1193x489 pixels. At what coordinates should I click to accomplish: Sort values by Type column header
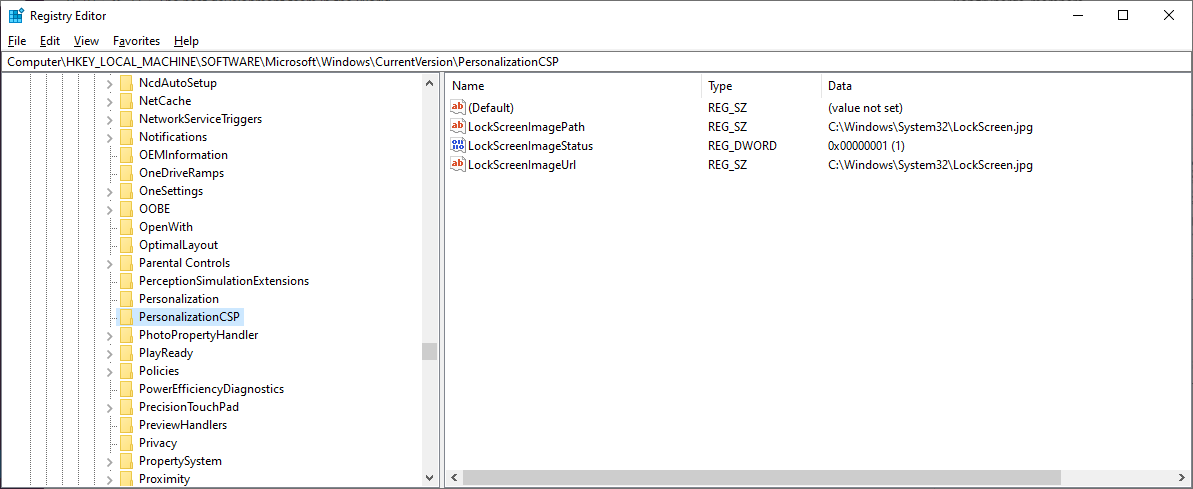click(761, 86)
